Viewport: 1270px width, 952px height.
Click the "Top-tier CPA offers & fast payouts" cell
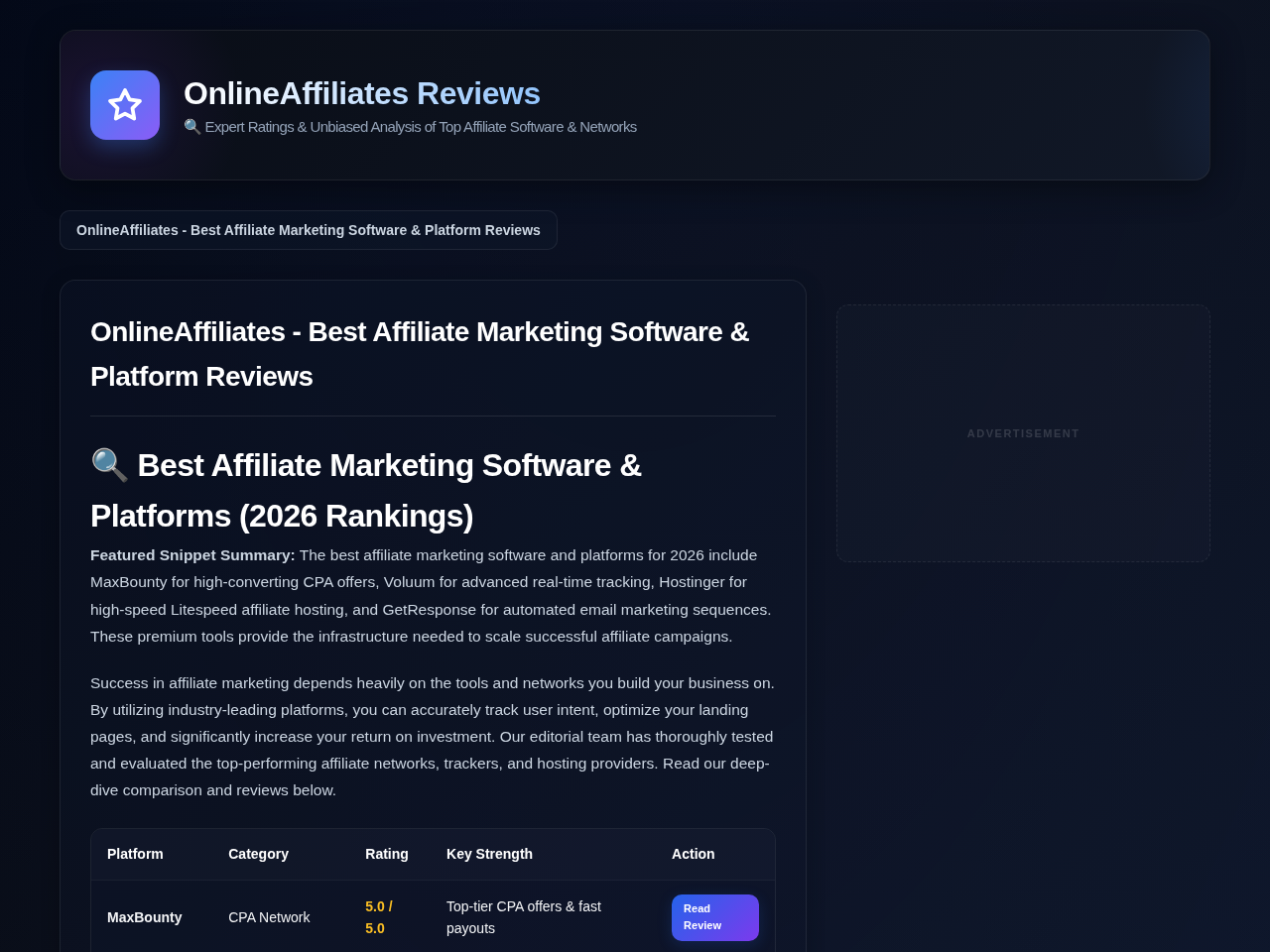(524, 917)
